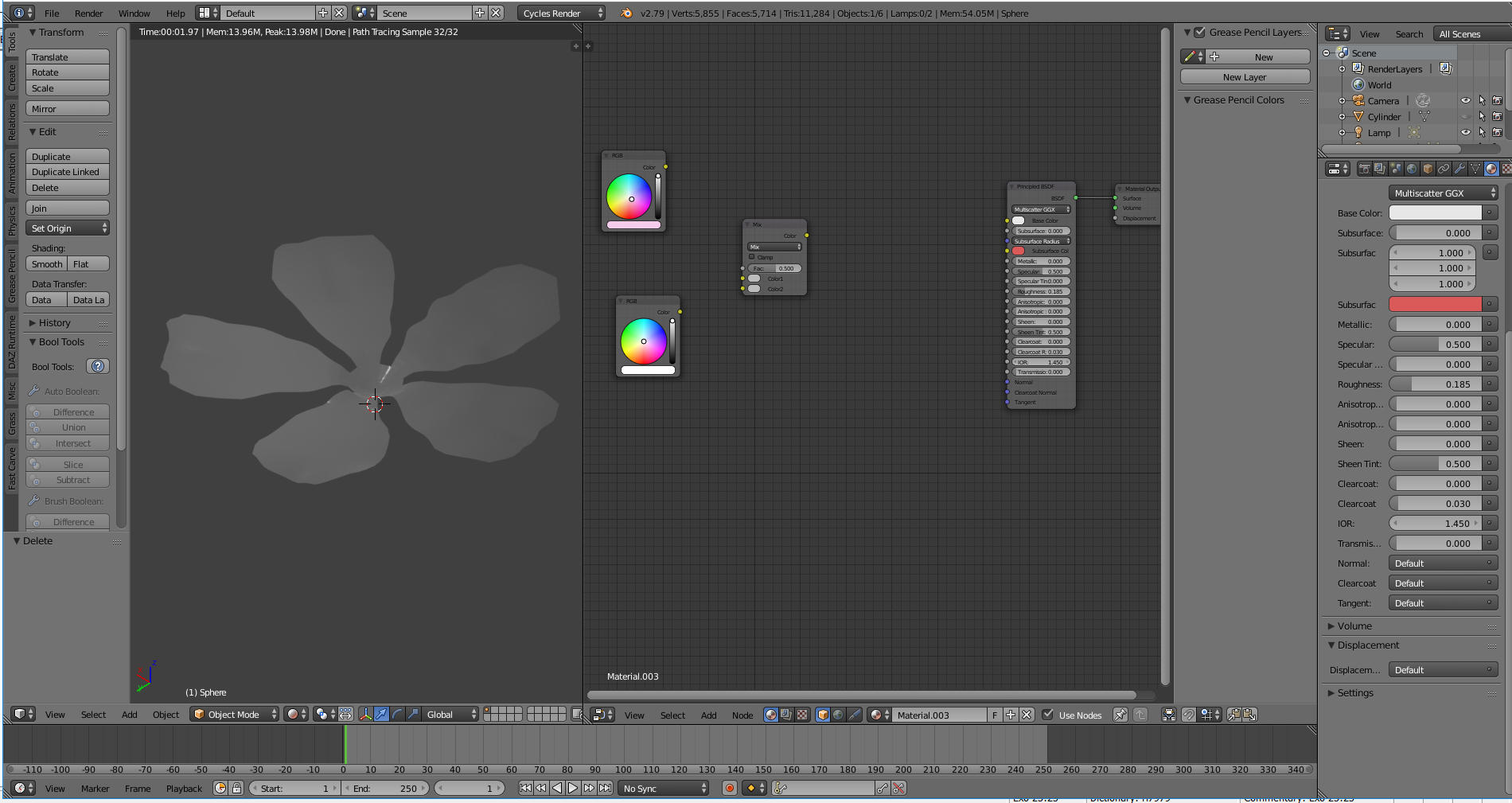
Task: Click the Blender info editor type icon
Action: (22, 13)
